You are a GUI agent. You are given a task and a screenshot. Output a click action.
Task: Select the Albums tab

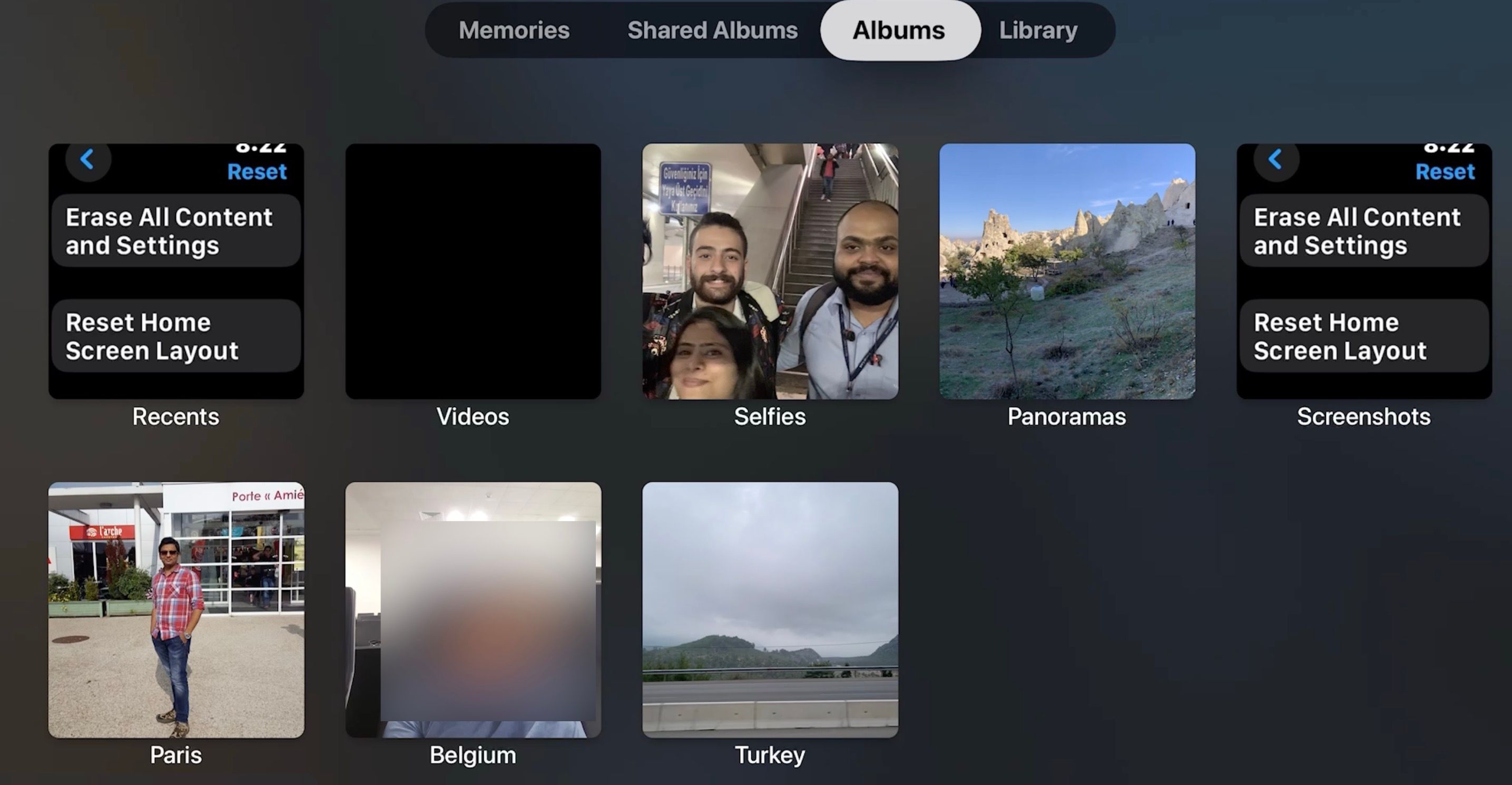898,29
